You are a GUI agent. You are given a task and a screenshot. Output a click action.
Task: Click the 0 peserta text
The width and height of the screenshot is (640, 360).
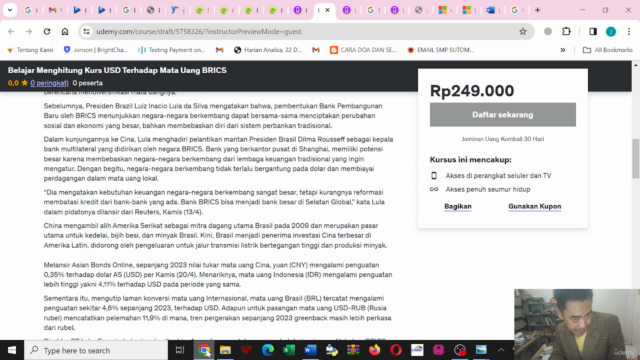(x=88, y=83)
